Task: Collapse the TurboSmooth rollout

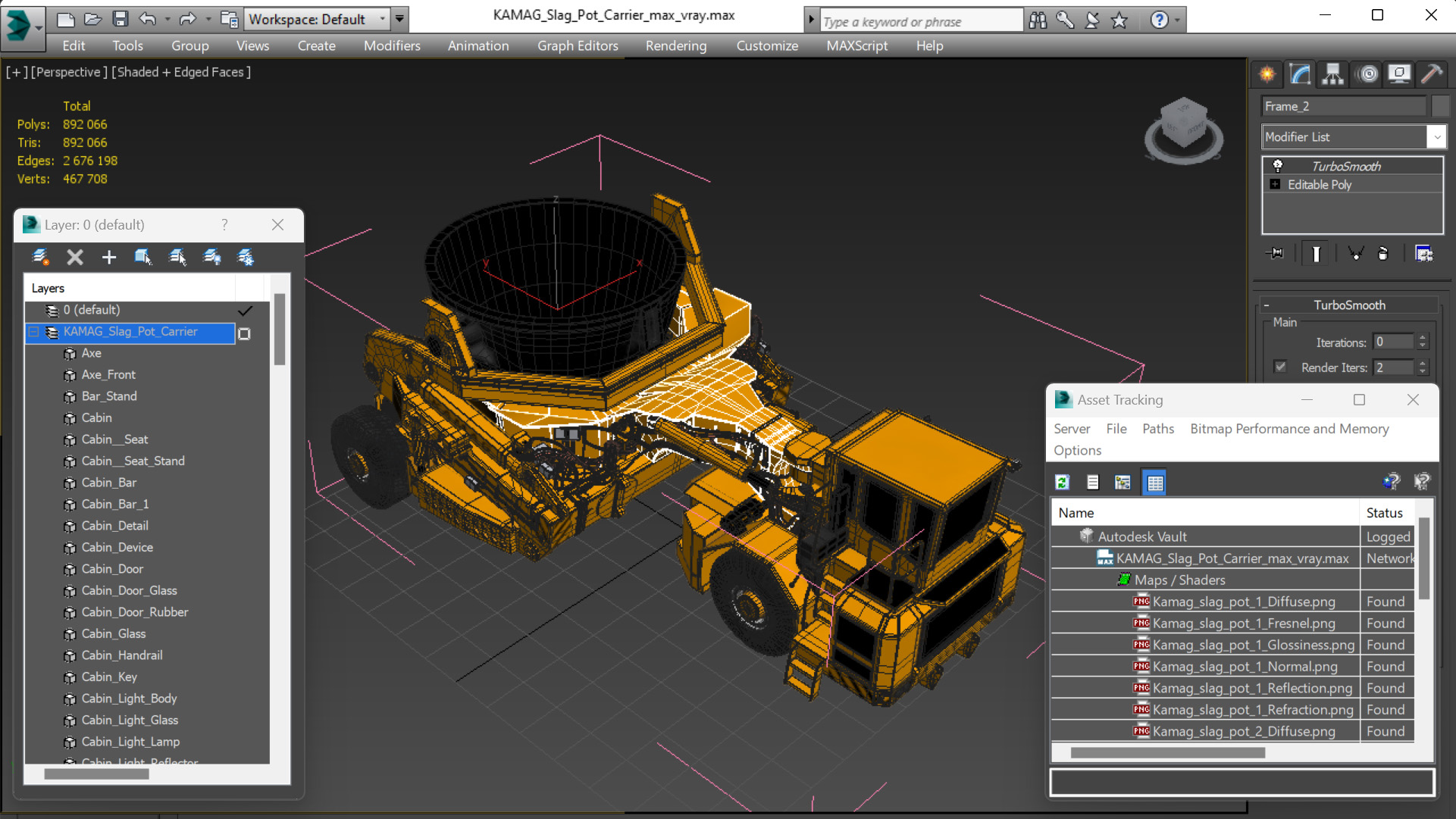Action: tap(1266, 305)
